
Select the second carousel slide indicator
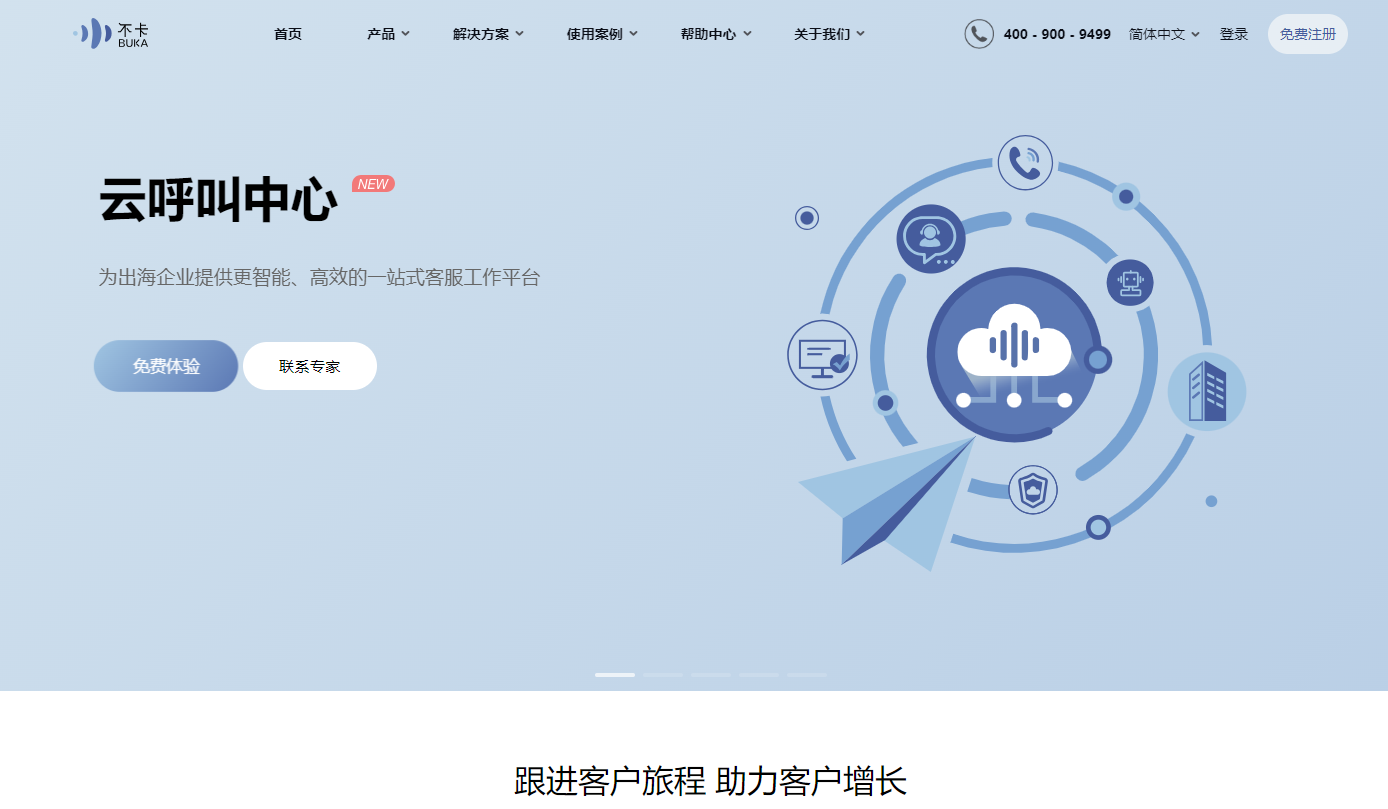point(663,675)
